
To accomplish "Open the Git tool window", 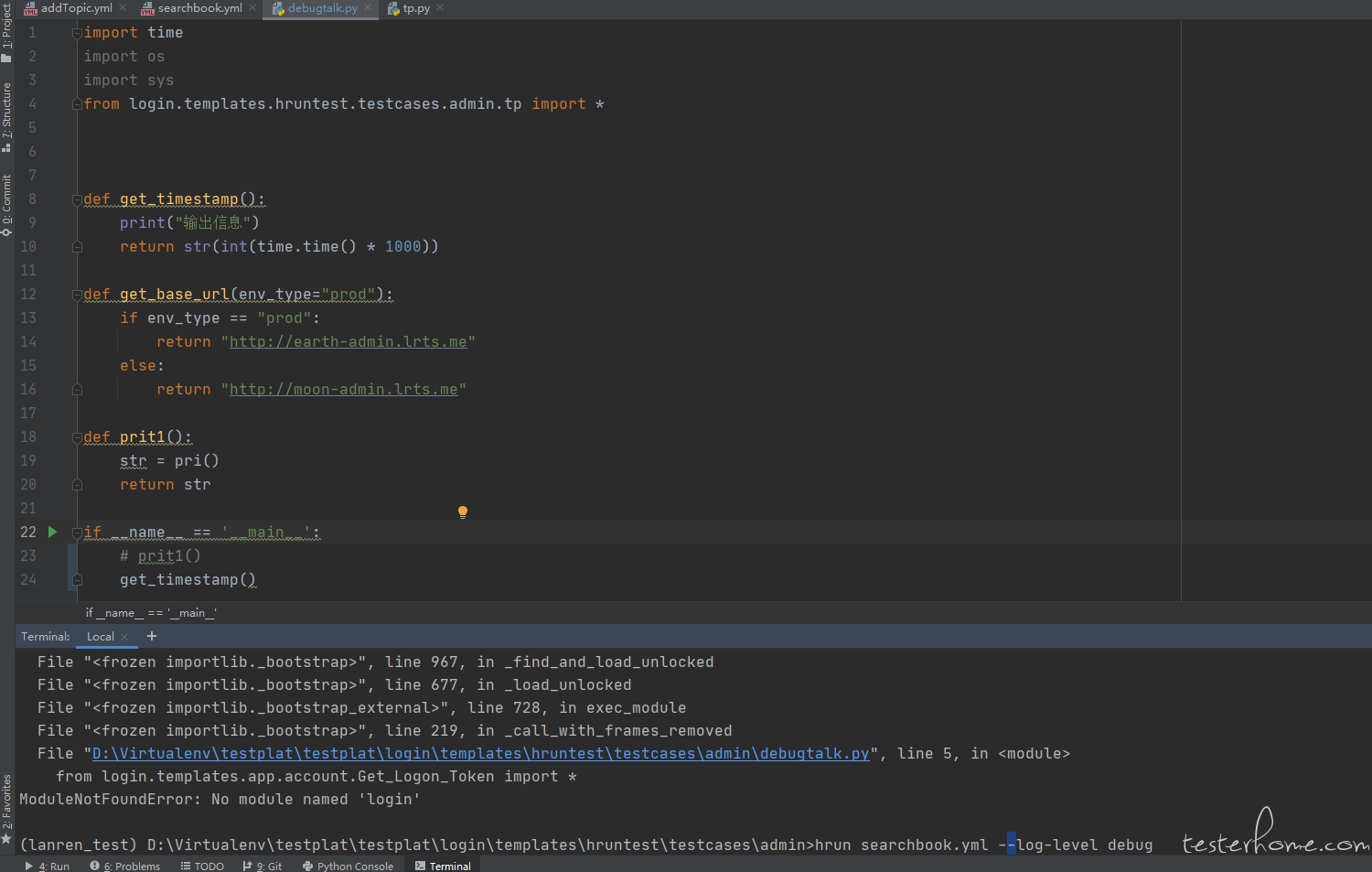I will pos(262,866).
